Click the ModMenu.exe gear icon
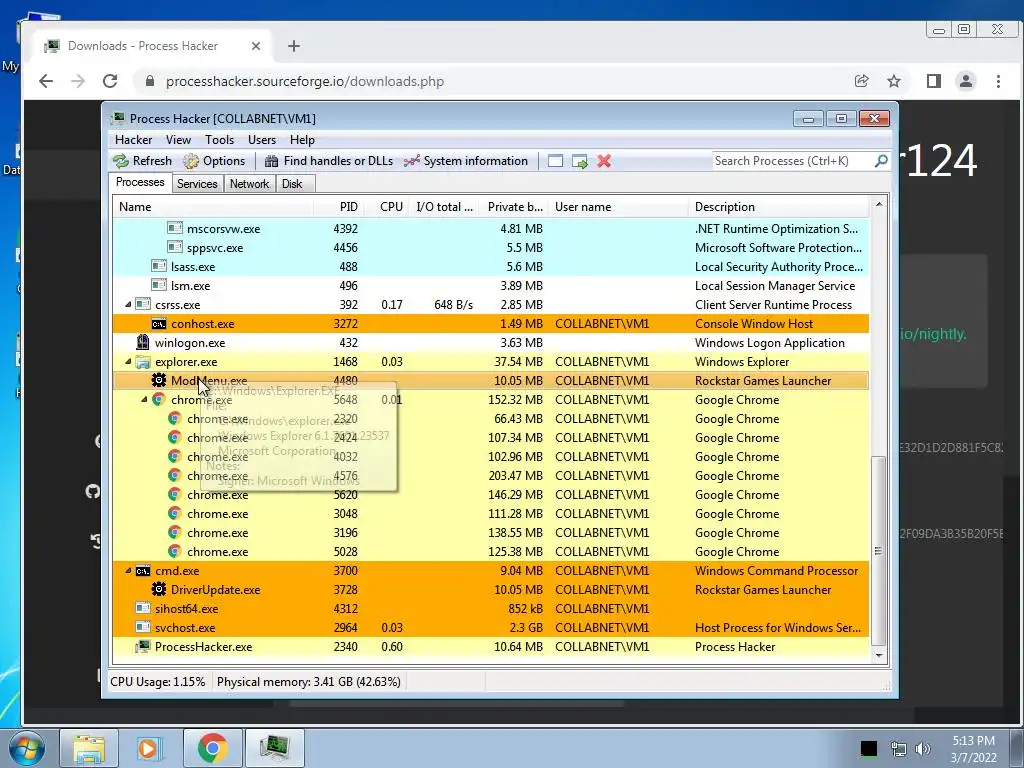The width and height of the screenshot is (1024, 768). pos(159,380)
